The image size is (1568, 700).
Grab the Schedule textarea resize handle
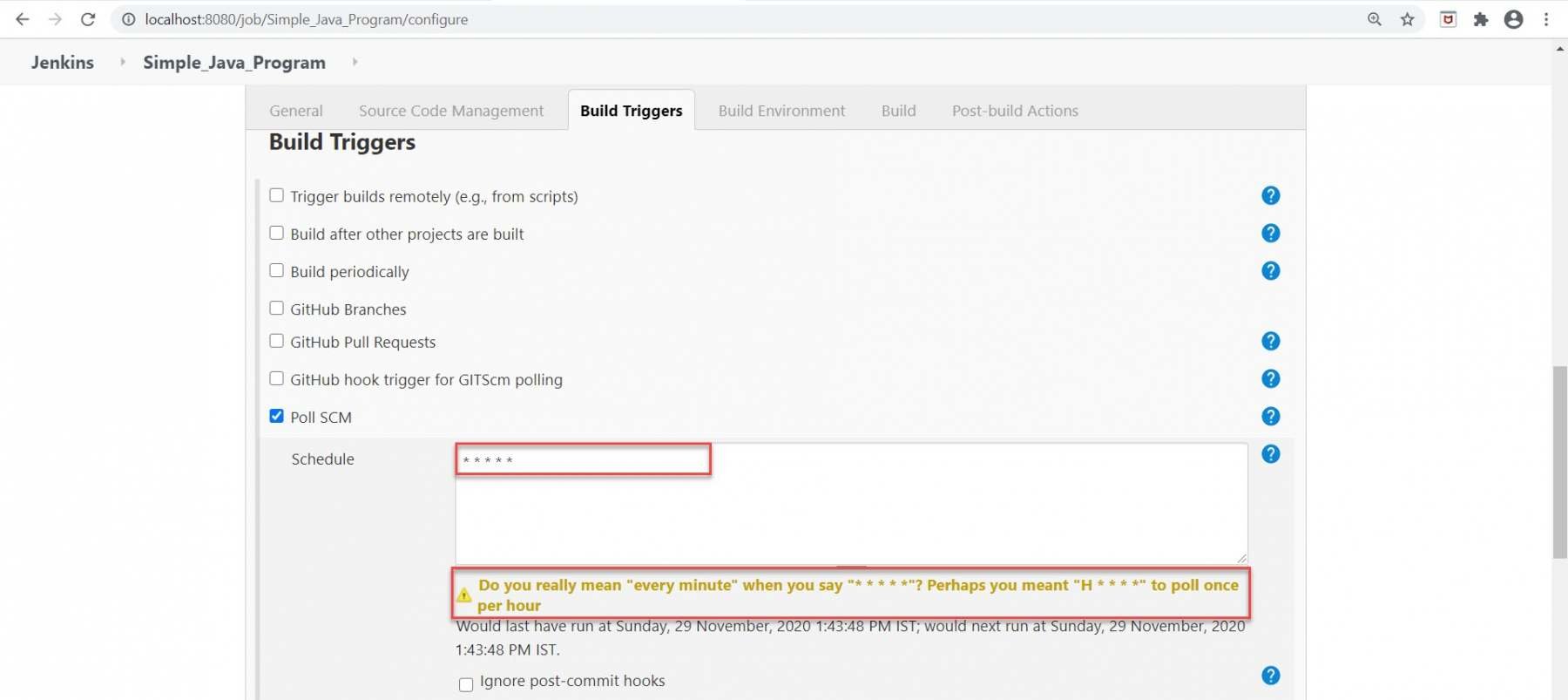pos(1241,558)
